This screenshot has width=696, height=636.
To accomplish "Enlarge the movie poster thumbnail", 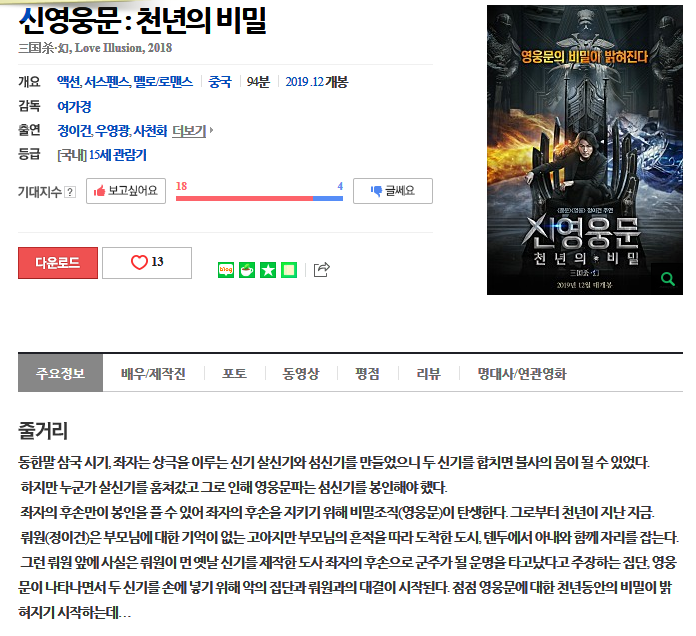I will pyautogui.click(x=583, y=150).
